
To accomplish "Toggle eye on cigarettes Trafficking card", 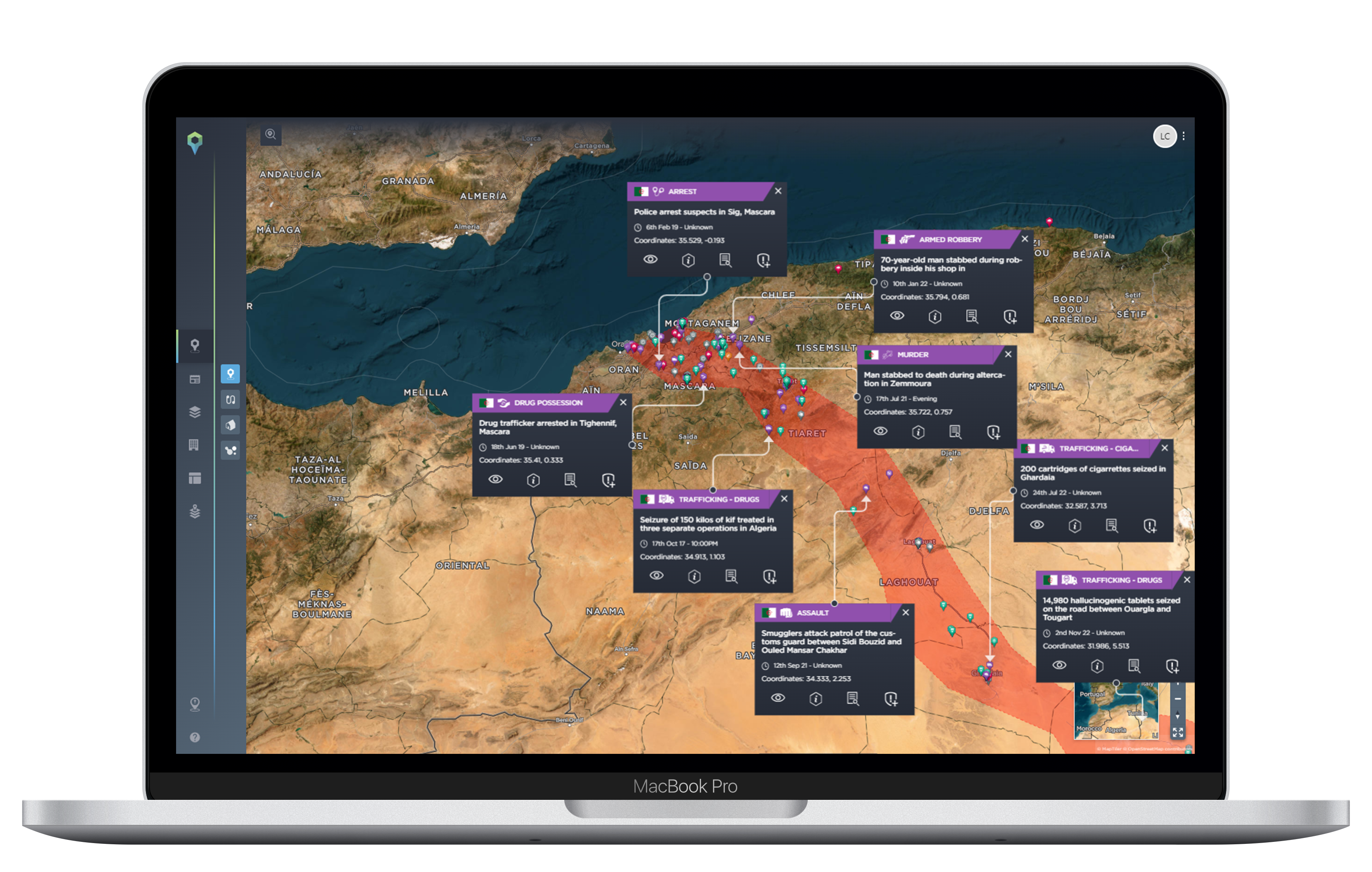I will click(1037, 525).
